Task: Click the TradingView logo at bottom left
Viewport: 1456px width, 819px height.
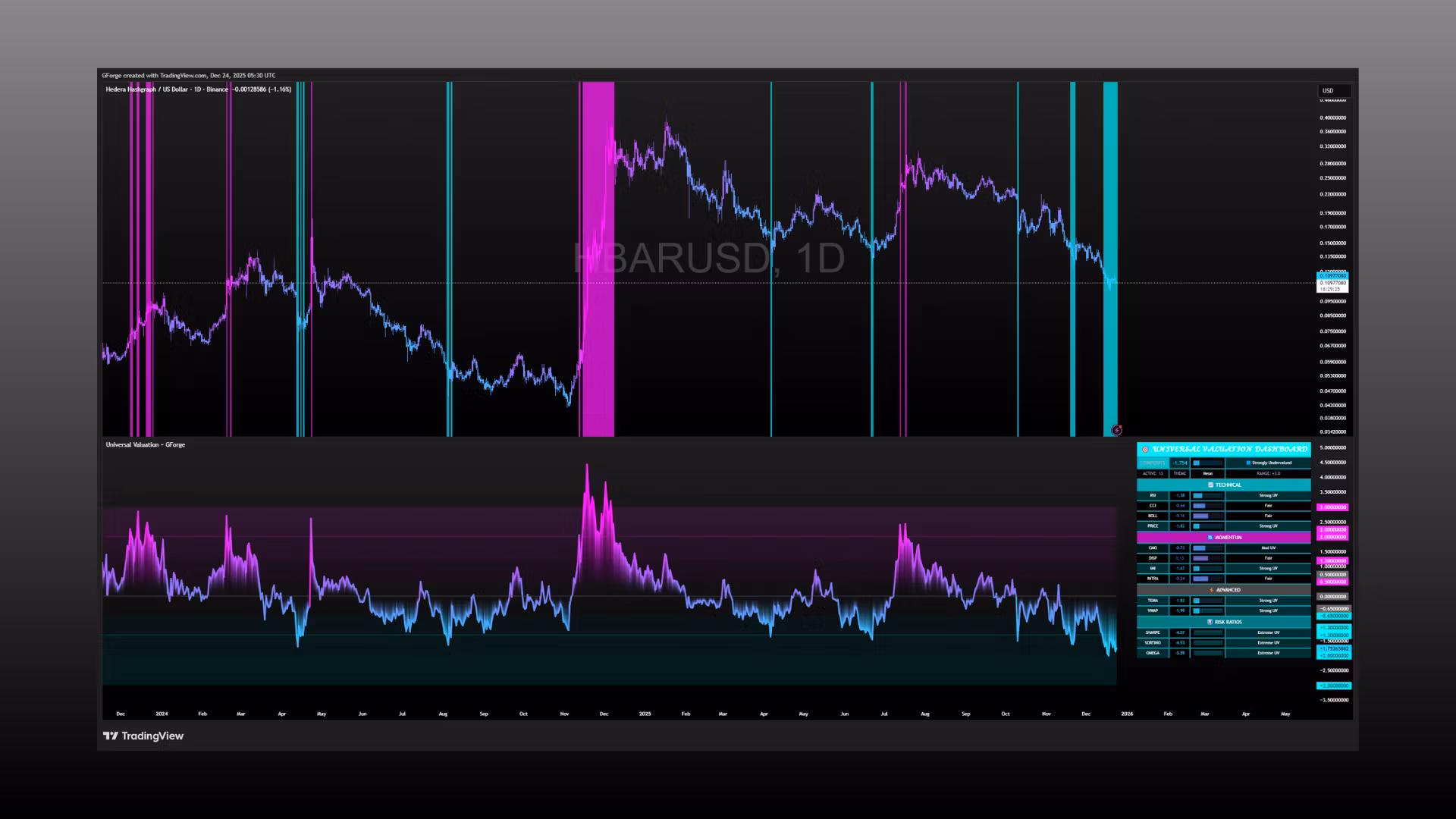Action: coord(143,736)
